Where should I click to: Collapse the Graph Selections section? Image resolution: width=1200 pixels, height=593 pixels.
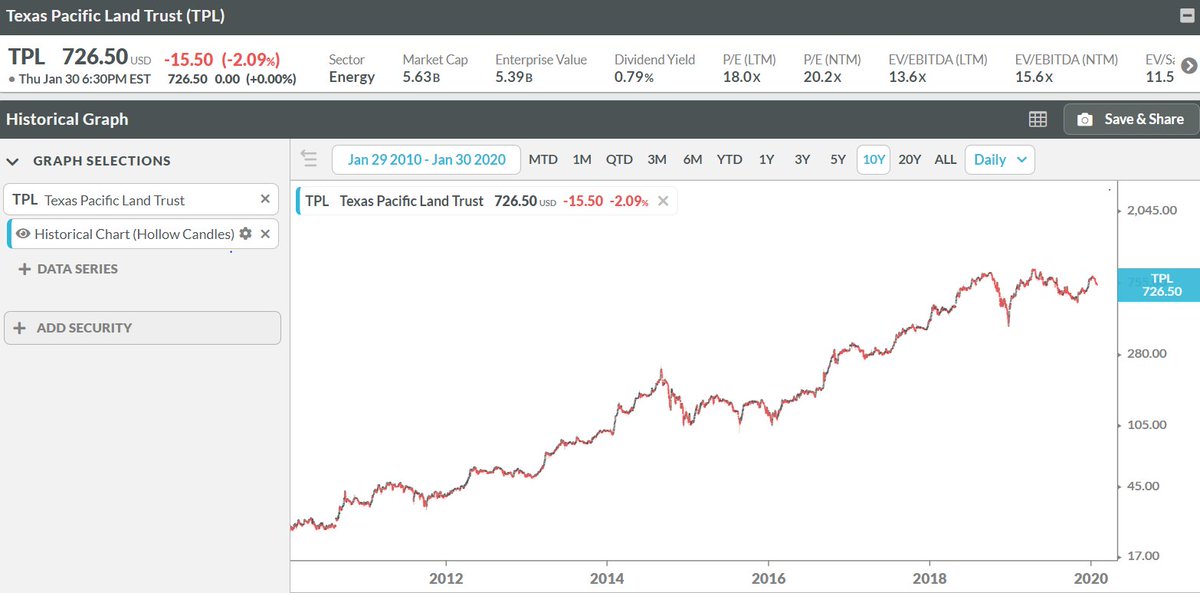click(14, 161)
